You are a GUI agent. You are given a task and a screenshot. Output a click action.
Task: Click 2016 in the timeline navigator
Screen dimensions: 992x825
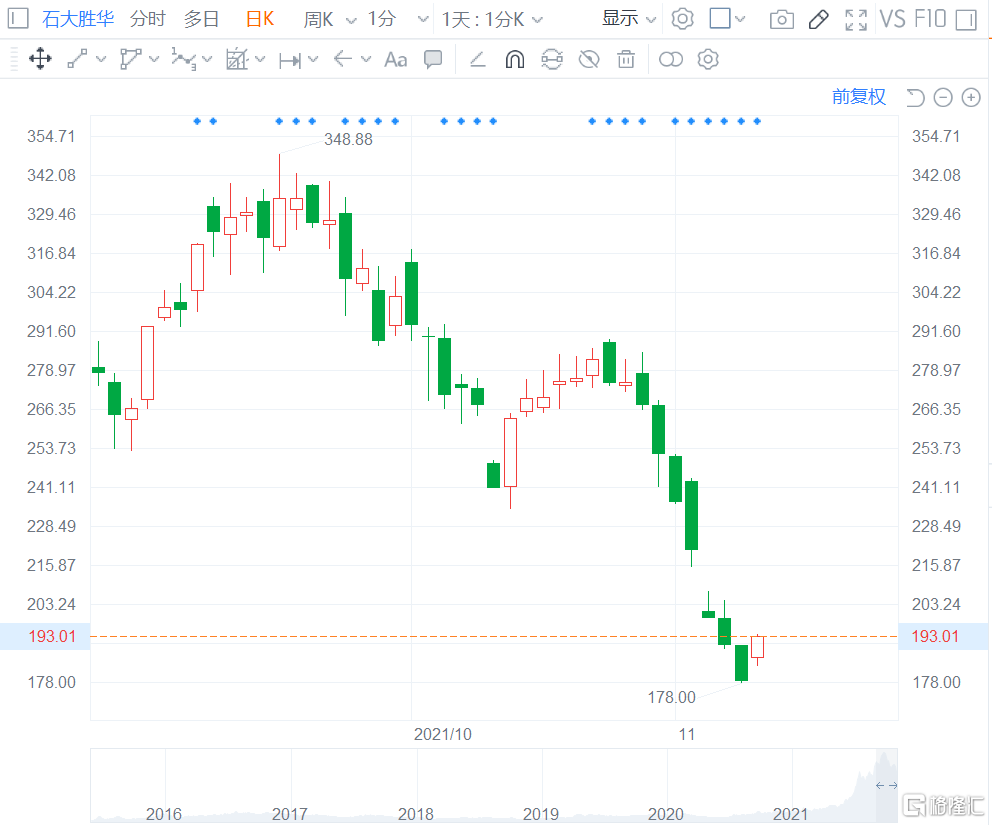click(164, 814)
